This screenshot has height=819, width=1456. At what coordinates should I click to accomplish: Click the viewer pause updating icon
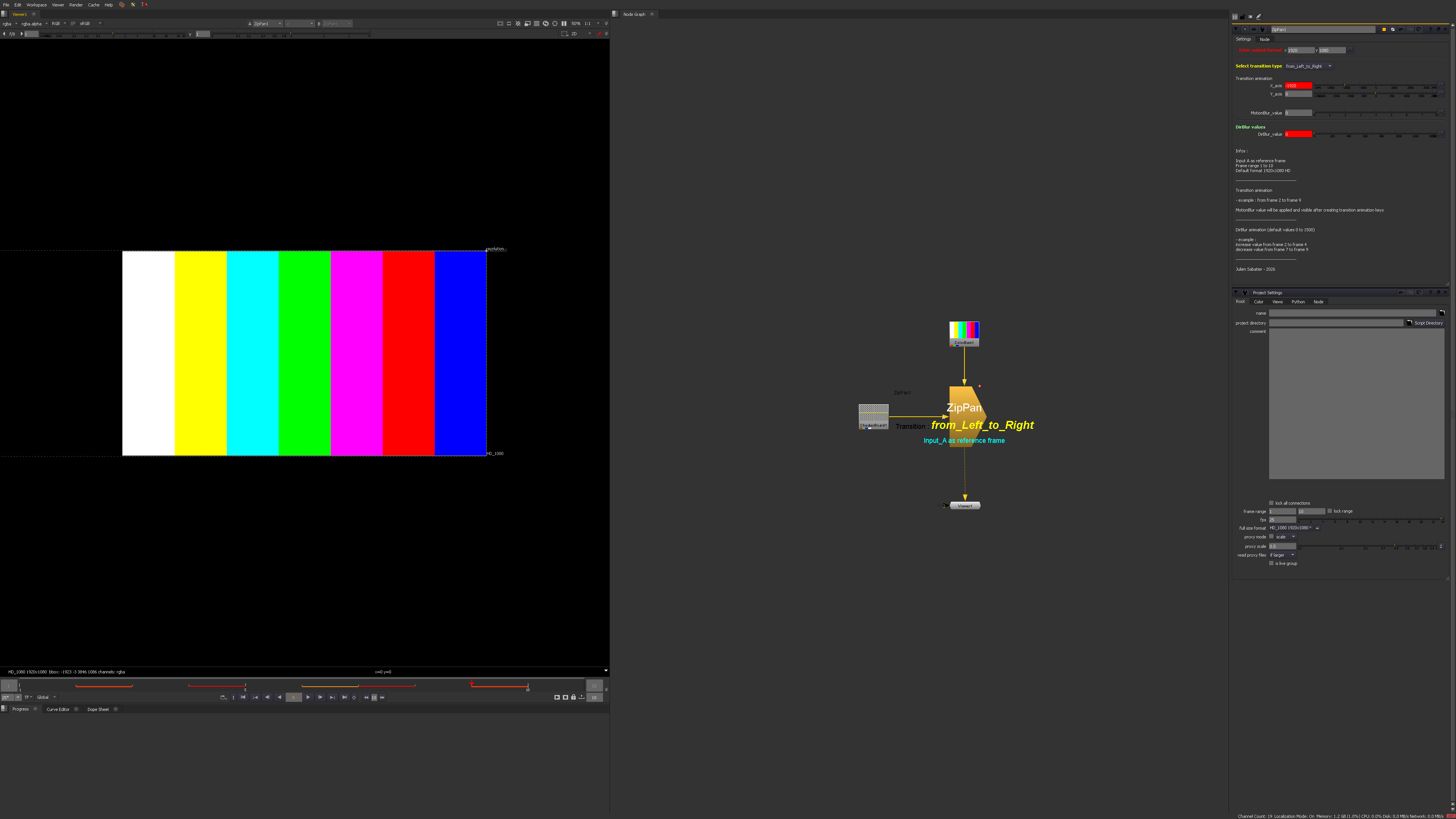pos(564,24)
